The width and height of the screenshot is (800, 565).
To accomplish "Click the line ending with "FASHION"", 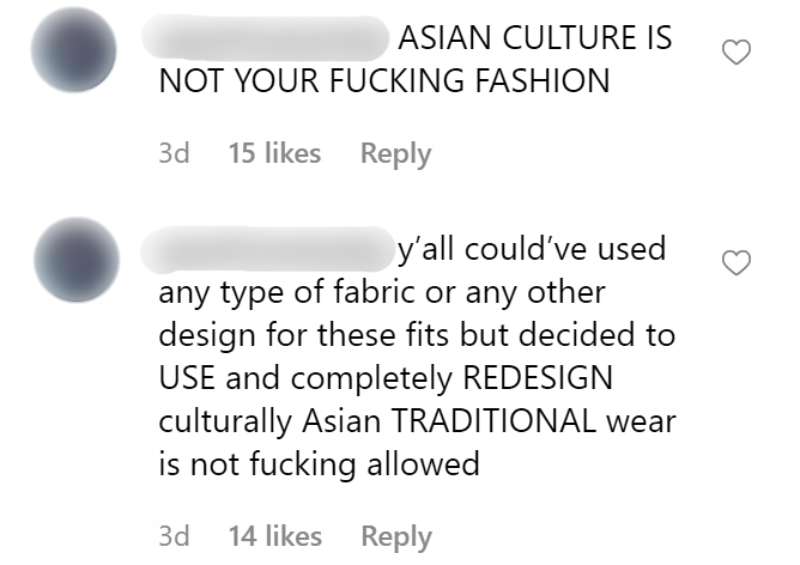I will tap(384, 81).
